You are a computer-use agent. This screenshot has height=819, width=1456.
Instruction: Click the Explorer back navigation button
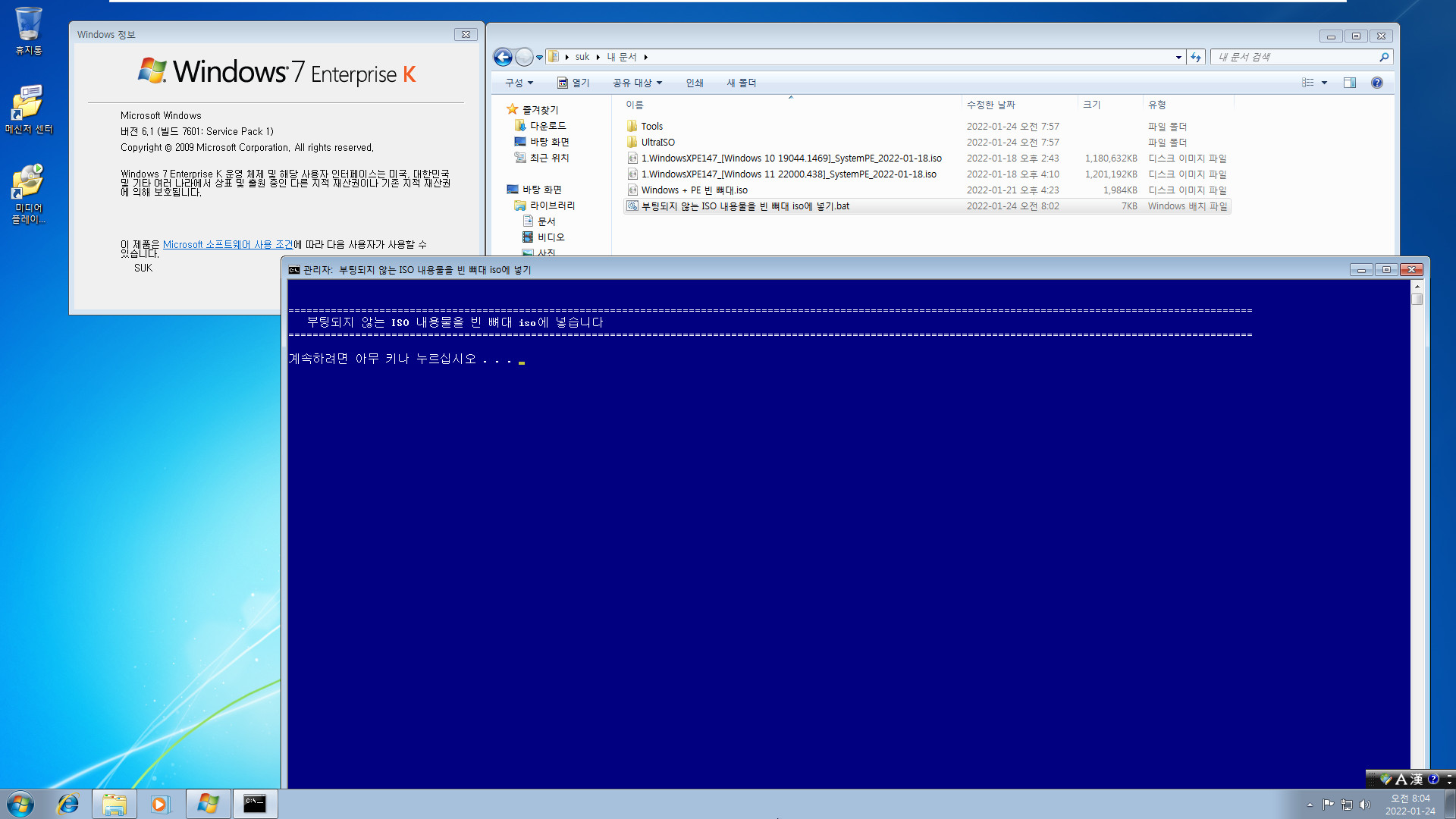point(503,57)
